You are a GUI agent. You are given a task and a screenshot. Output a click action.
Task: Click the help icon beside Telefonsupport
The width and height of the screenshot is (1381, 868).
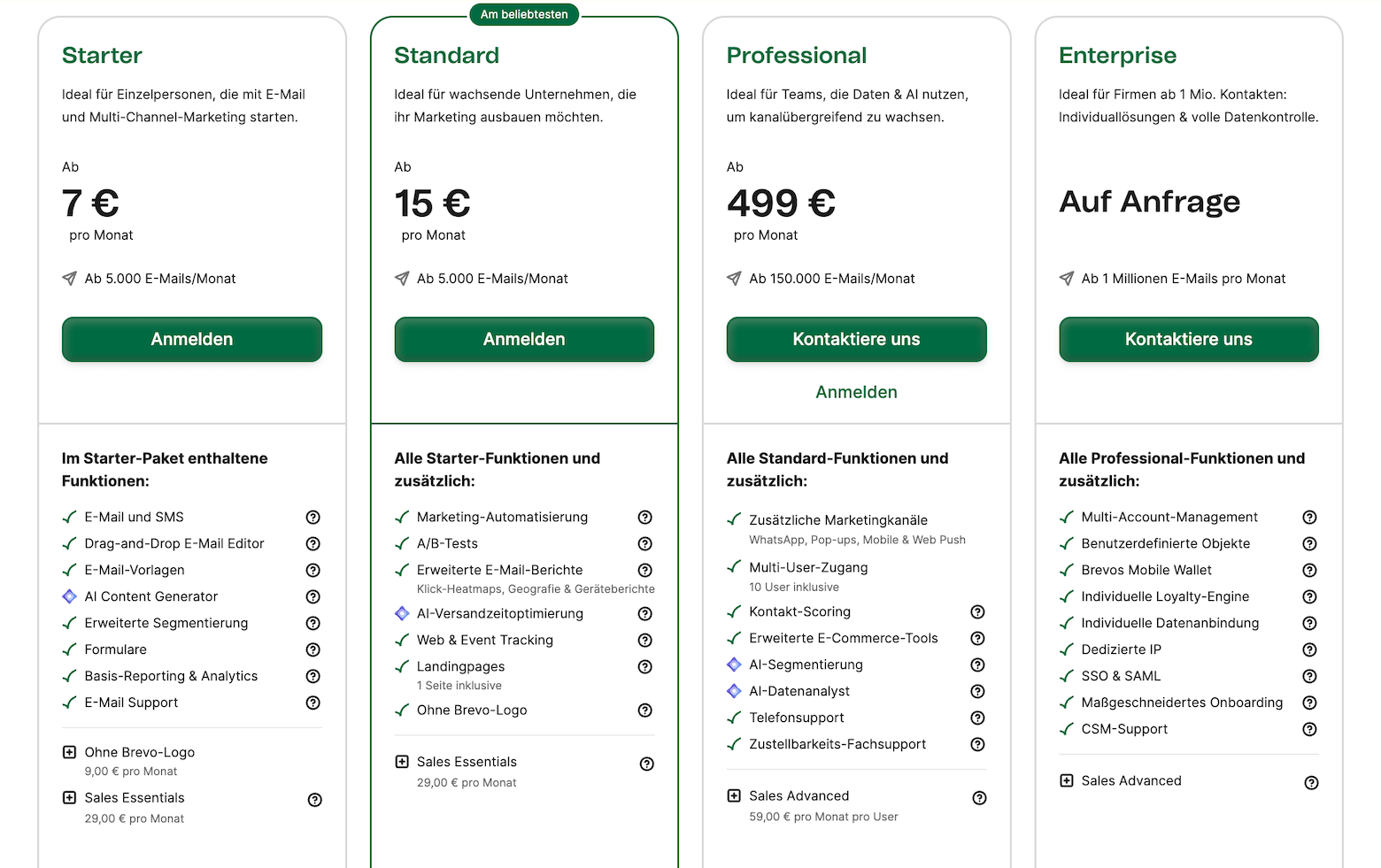977,718
